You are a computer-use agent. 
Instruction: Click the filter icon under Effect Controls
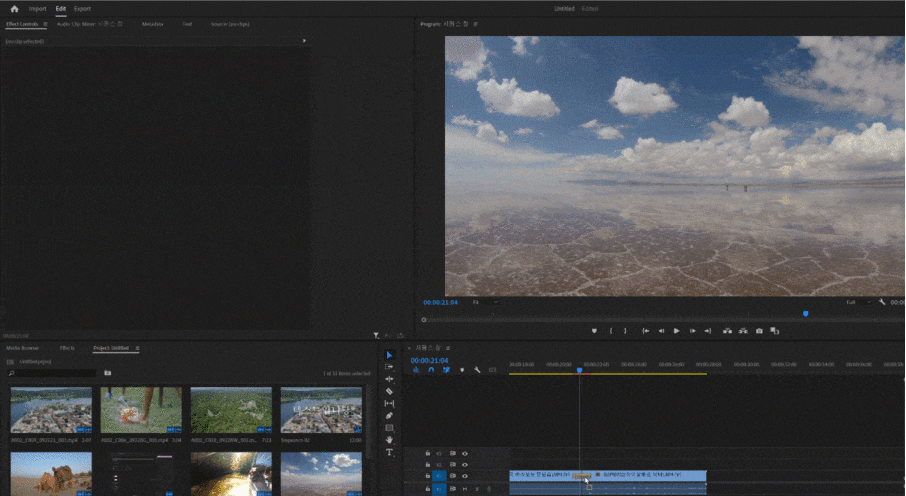click(x=376, y=335)
